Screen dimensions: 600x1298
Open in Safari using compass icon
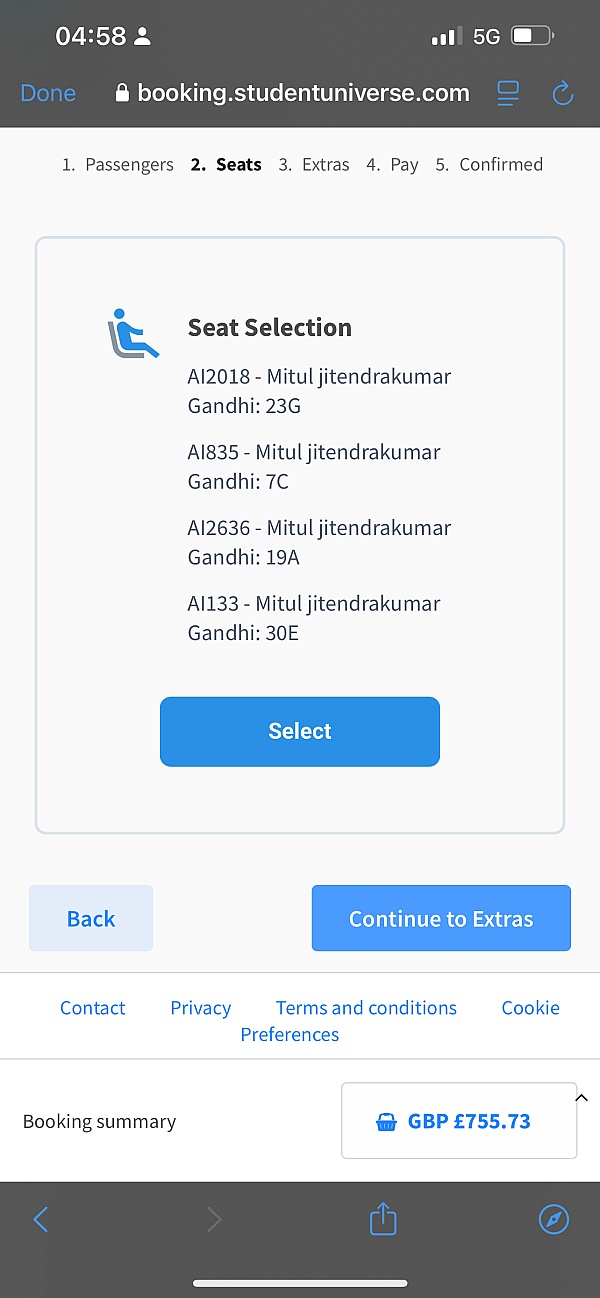(x=554, y=1219)
